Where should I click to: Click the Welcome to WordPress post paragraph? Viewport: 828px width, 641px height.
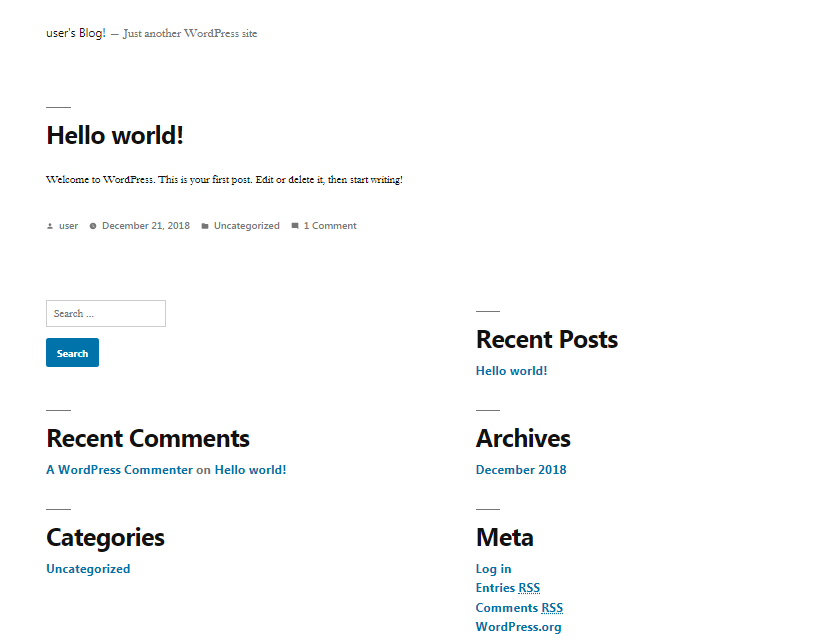224,180
